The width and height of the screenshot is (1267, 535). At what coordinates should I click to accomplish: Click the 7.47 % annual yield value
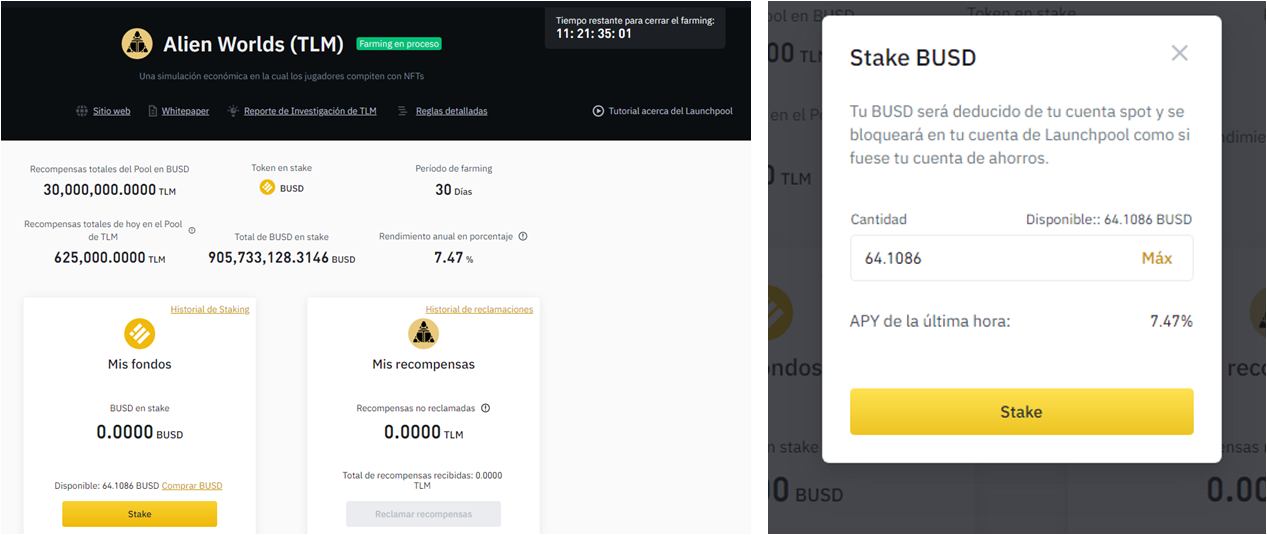453,258
